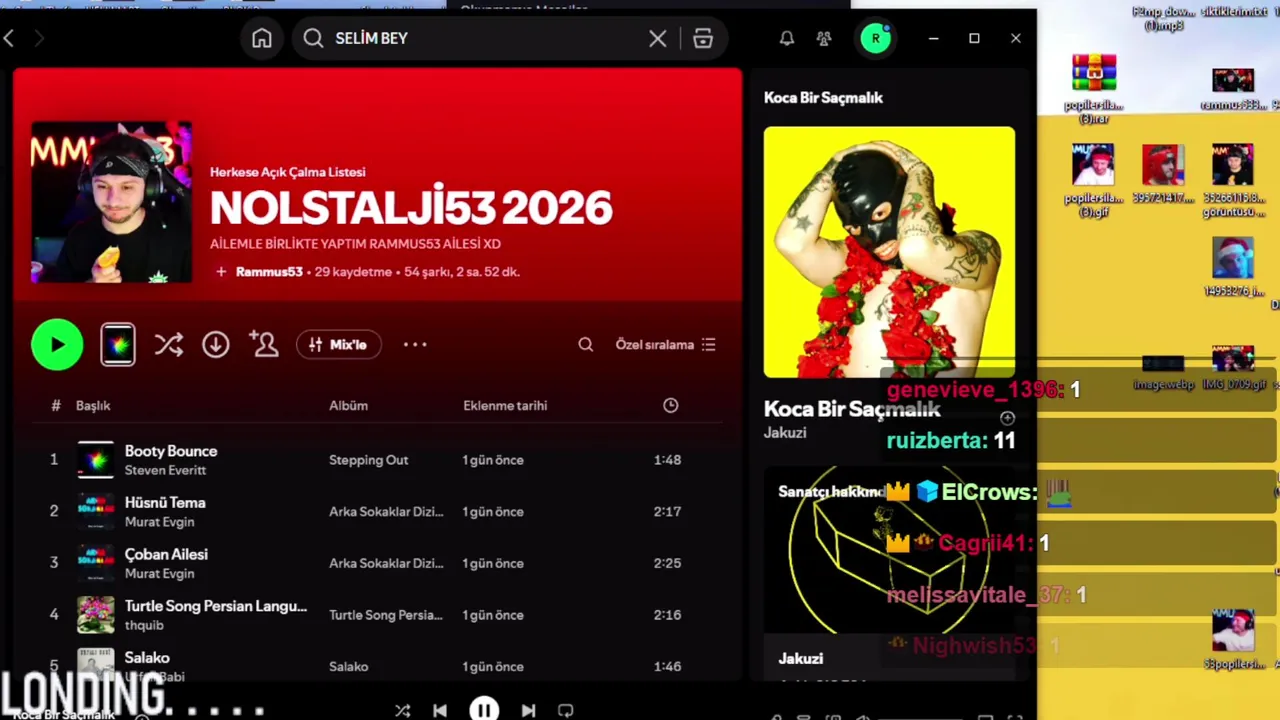Play the NOLSTALJİ53 2026 playlist
Screen dimensions: 1280x720
[57, 345]
